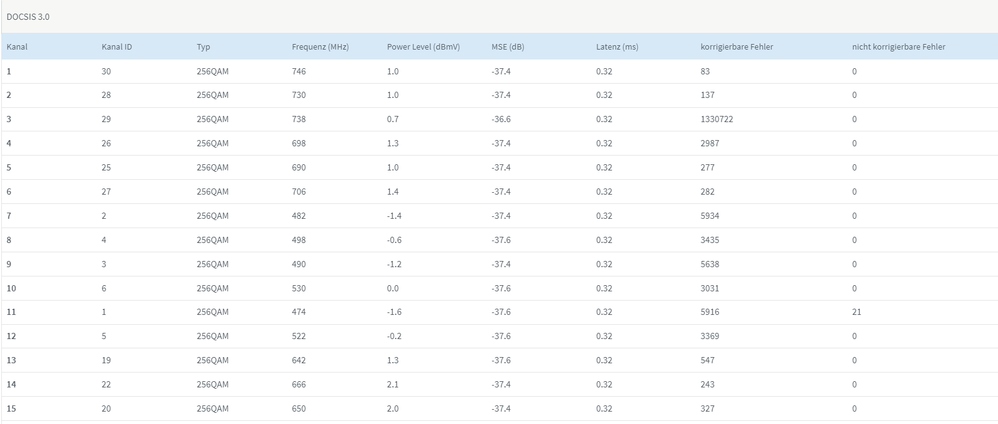Image resolution: width=998 pixels, height=424 pixels.
Task: Click the korrigierbare Fehler column header
Action: click(x=737, y=47)
